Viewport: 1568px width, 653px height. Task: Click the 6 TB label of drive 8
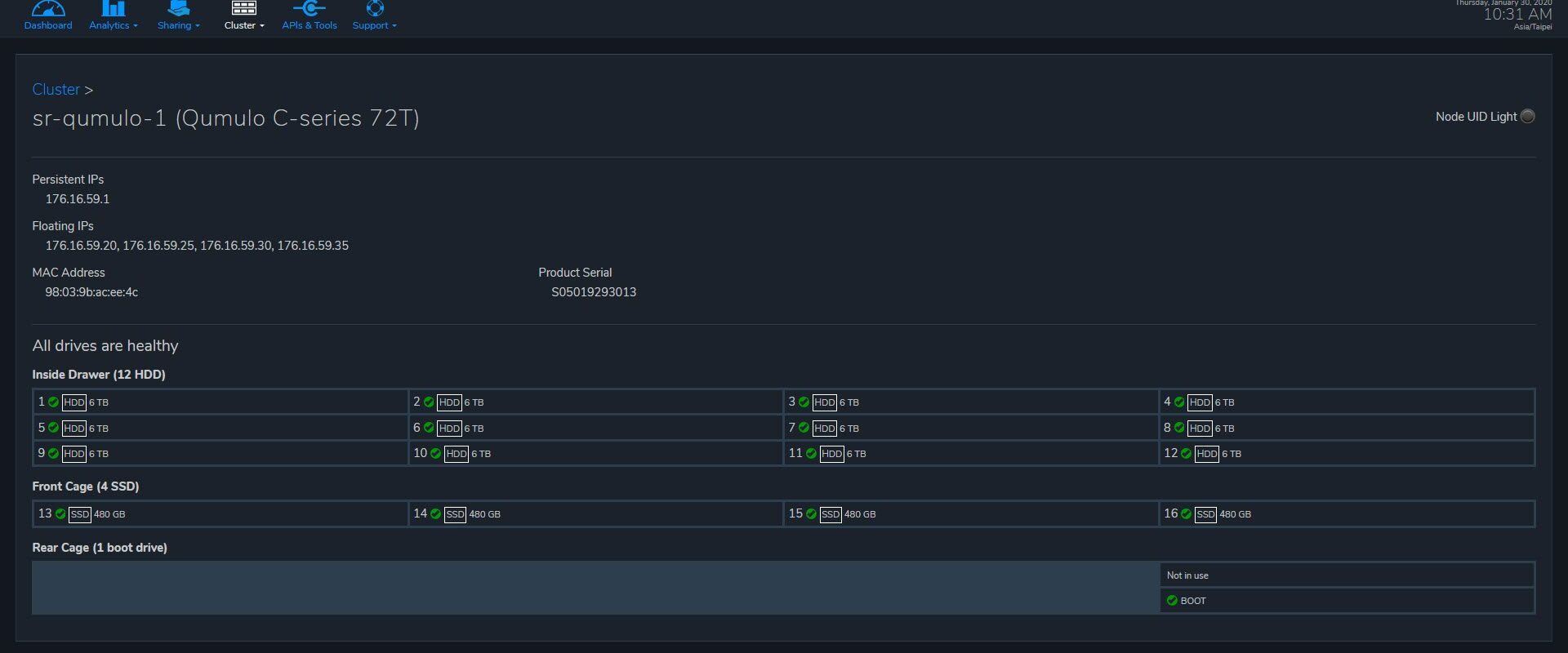(x=1224, y=429)
